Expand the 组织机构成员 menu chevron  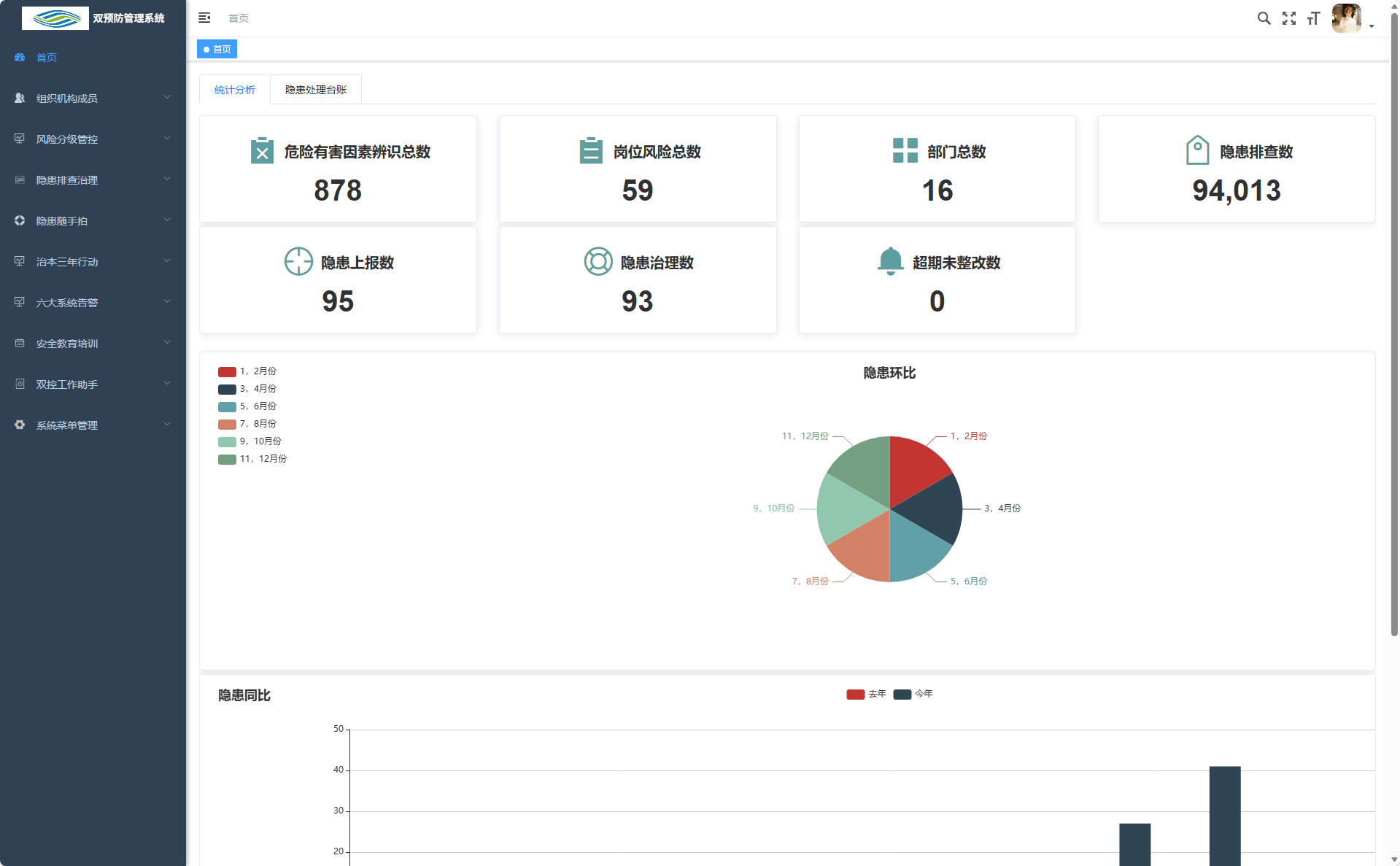[167, 97]
